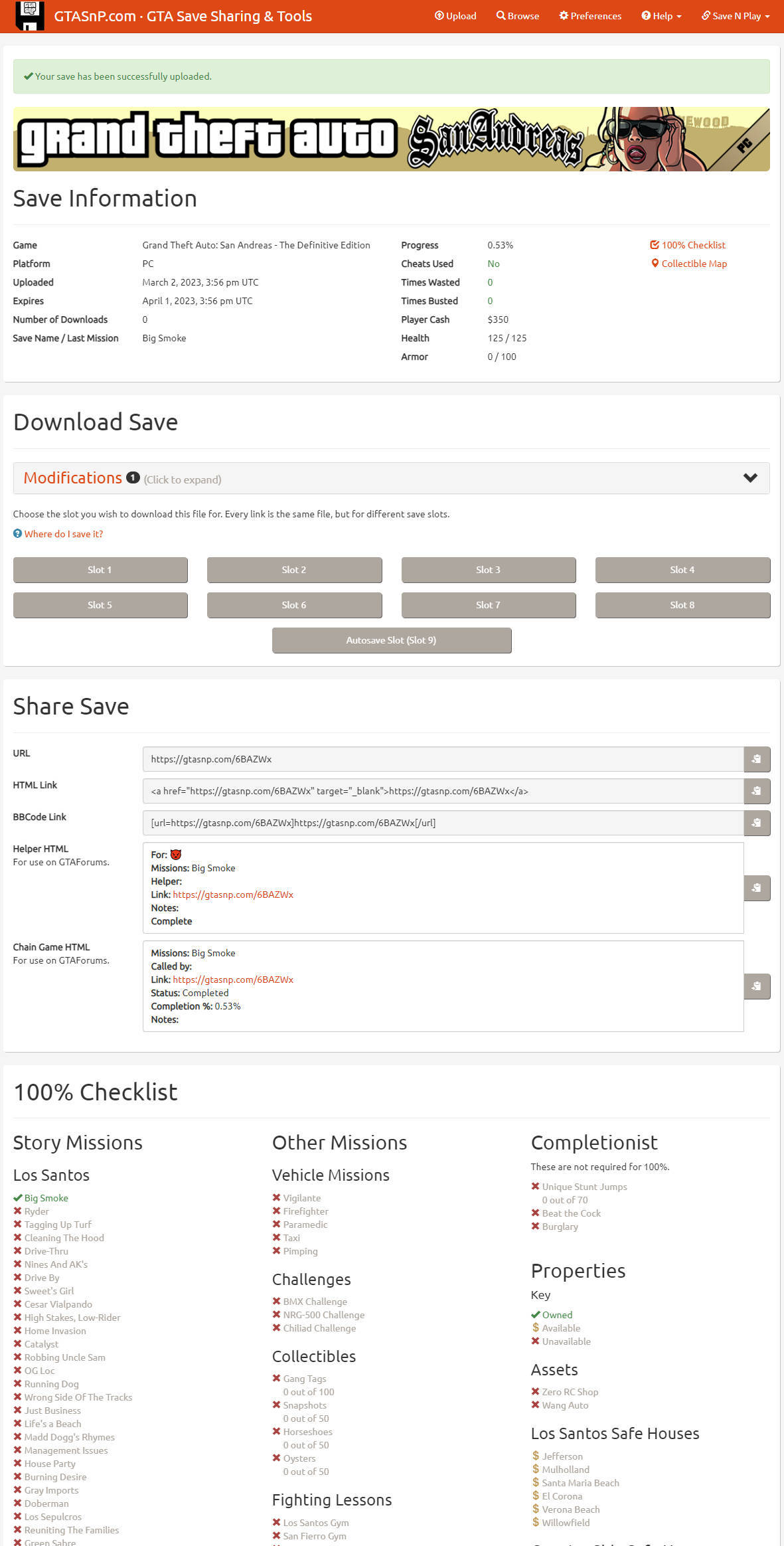
Task: Click 'Chiliad Challenge' text
Action: click(x=319, y=1328)
